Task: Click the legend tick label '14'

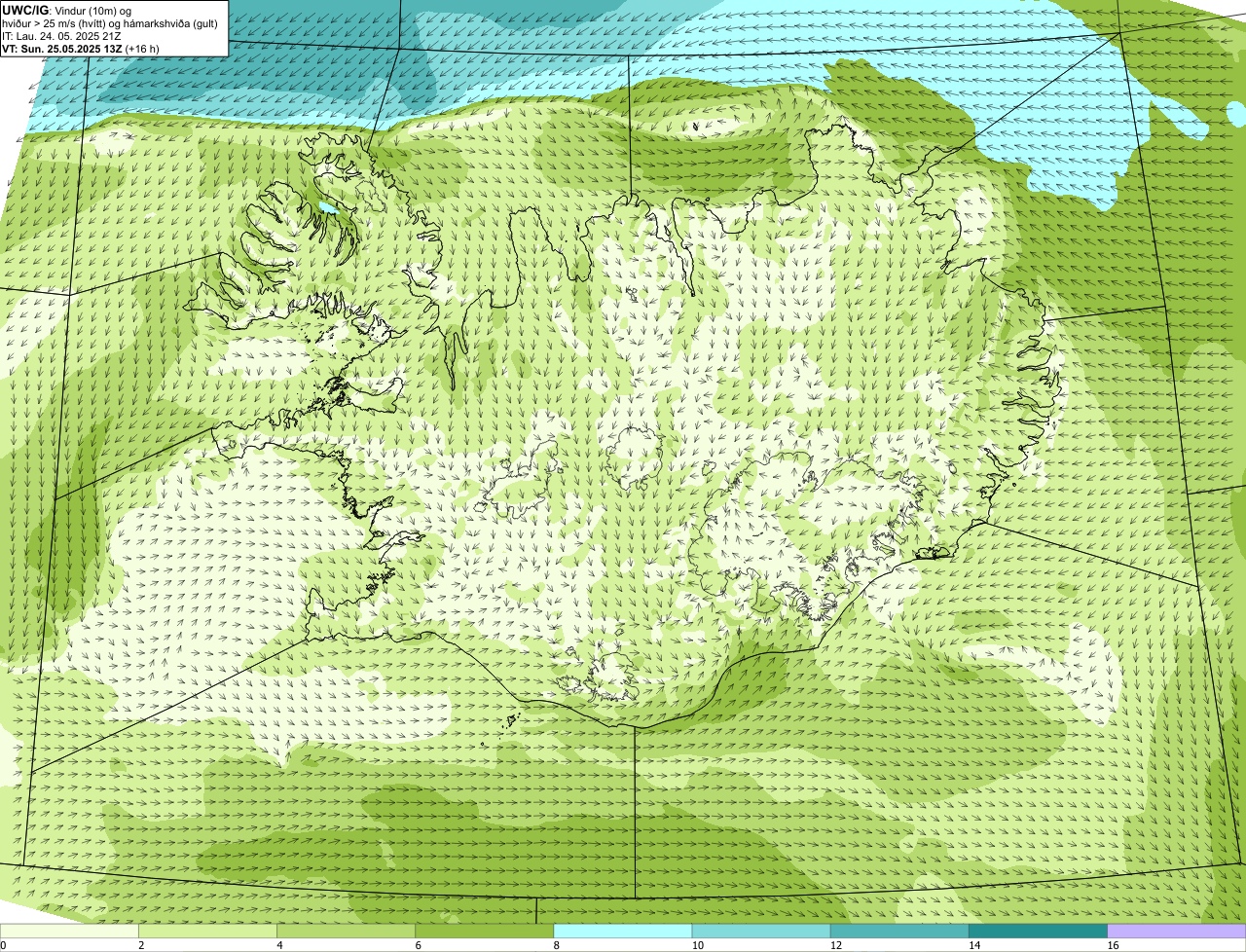Action: (973, 945)
